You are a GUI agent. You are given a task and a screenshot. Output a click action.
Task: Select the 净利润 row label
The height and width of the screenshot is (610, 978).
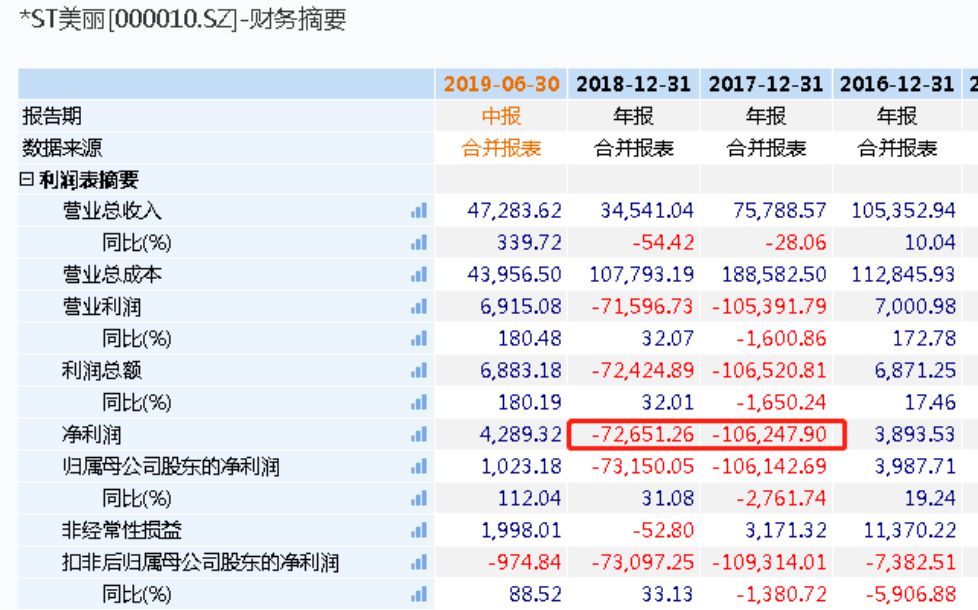tap(92, 435)
